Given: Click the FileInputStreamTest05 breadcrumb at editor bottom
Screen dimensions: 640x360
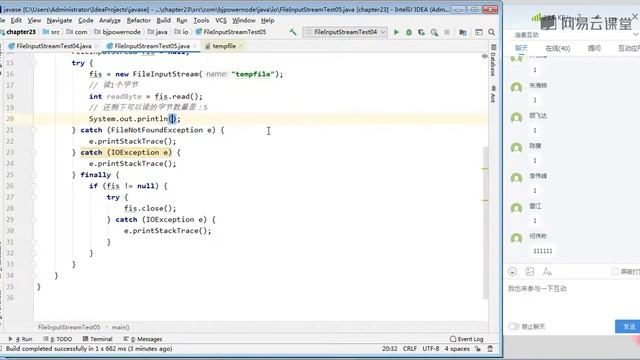Looking at the screenshot, I should tap(69, 327).
